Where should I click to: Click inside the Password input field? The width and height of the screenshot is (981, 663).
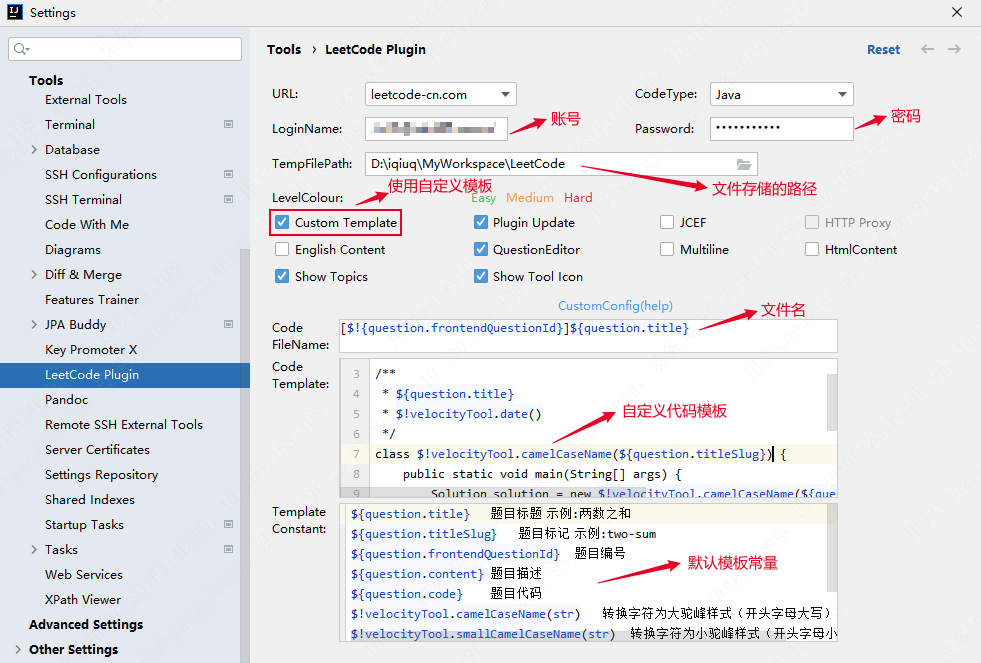point(781,128)
